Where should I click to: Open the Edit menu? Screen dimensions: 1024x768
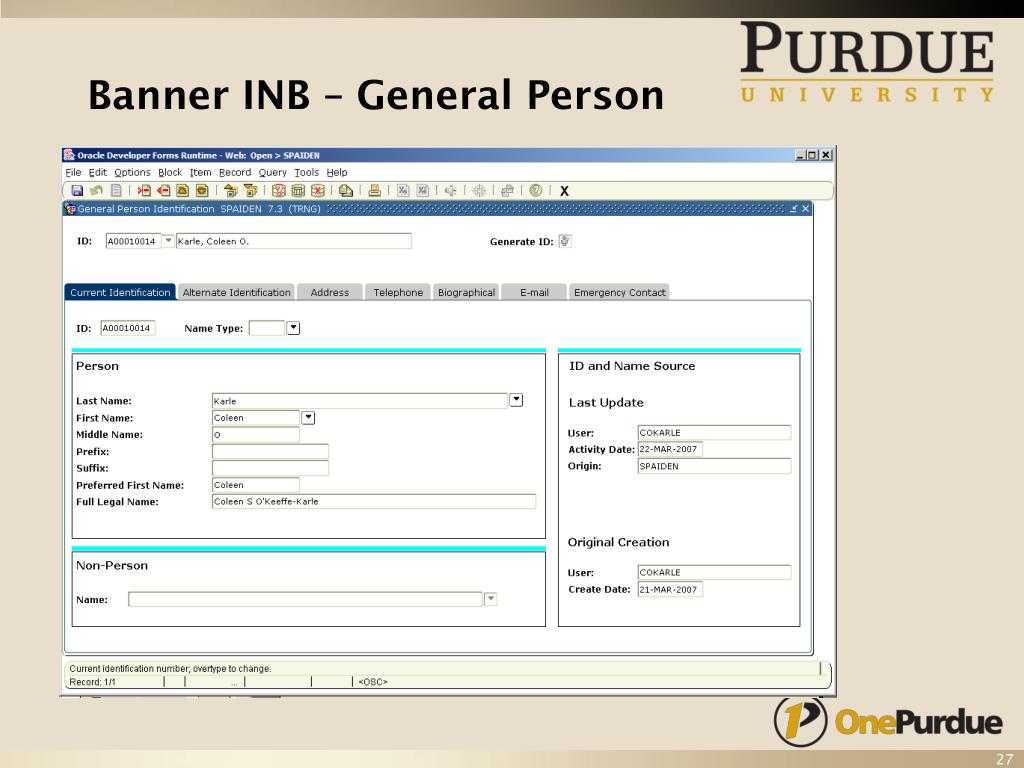coord(97,172)
